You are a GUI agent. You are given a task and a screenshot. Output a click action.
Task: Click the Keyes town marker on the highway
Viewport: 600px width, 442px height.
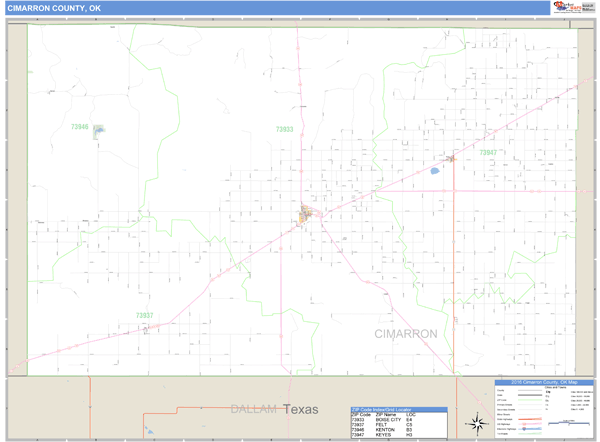(451, 158)
